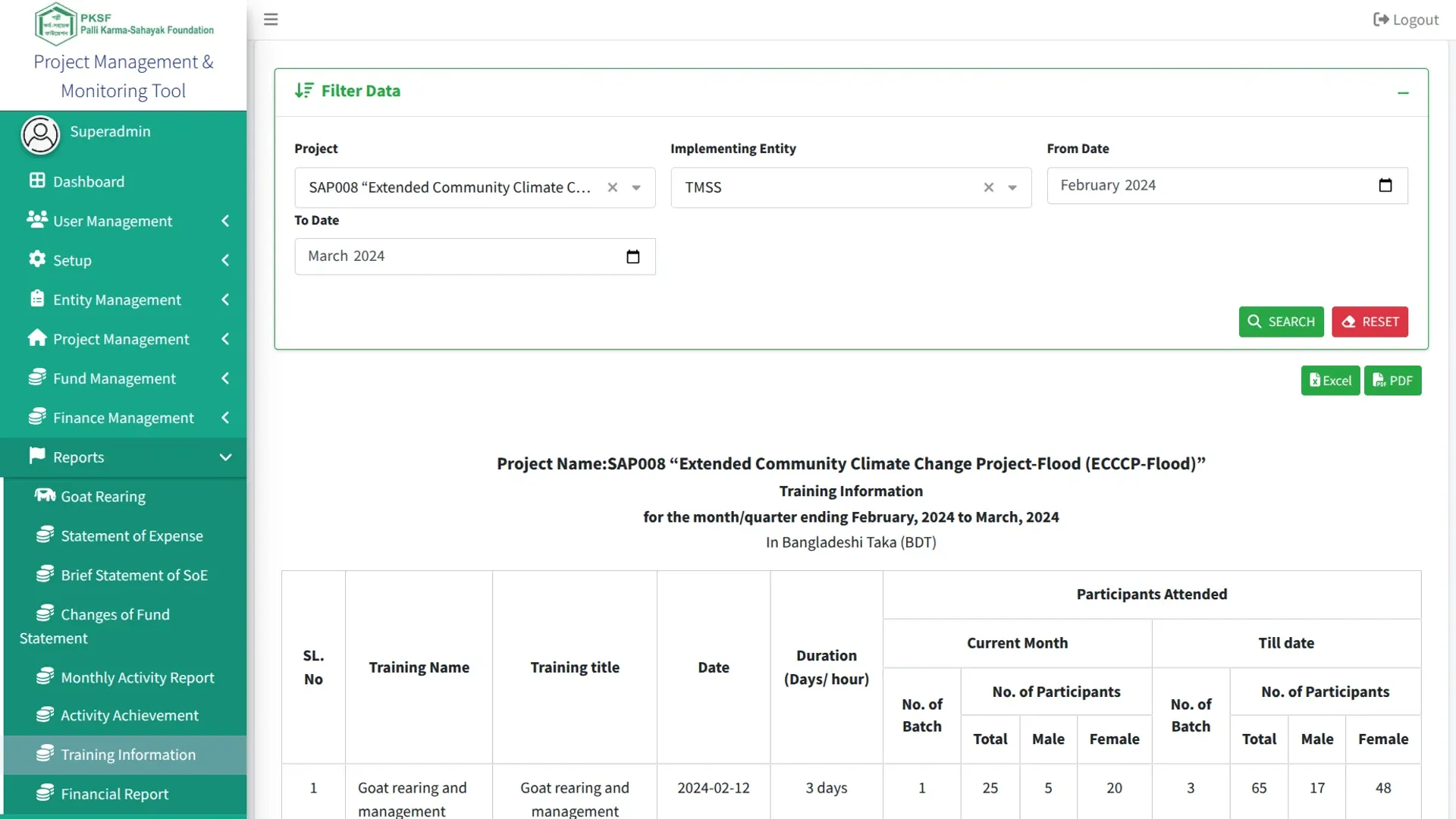Click the To Date input field

pyautogui.click(x=475, y=256)
